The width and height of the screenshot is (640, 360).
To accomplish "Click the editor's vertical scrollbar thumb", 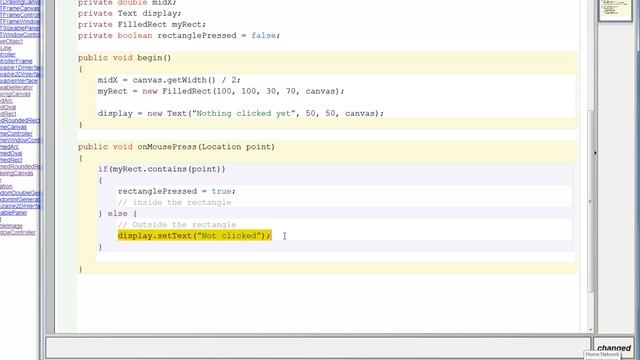I will click(590, 201).
